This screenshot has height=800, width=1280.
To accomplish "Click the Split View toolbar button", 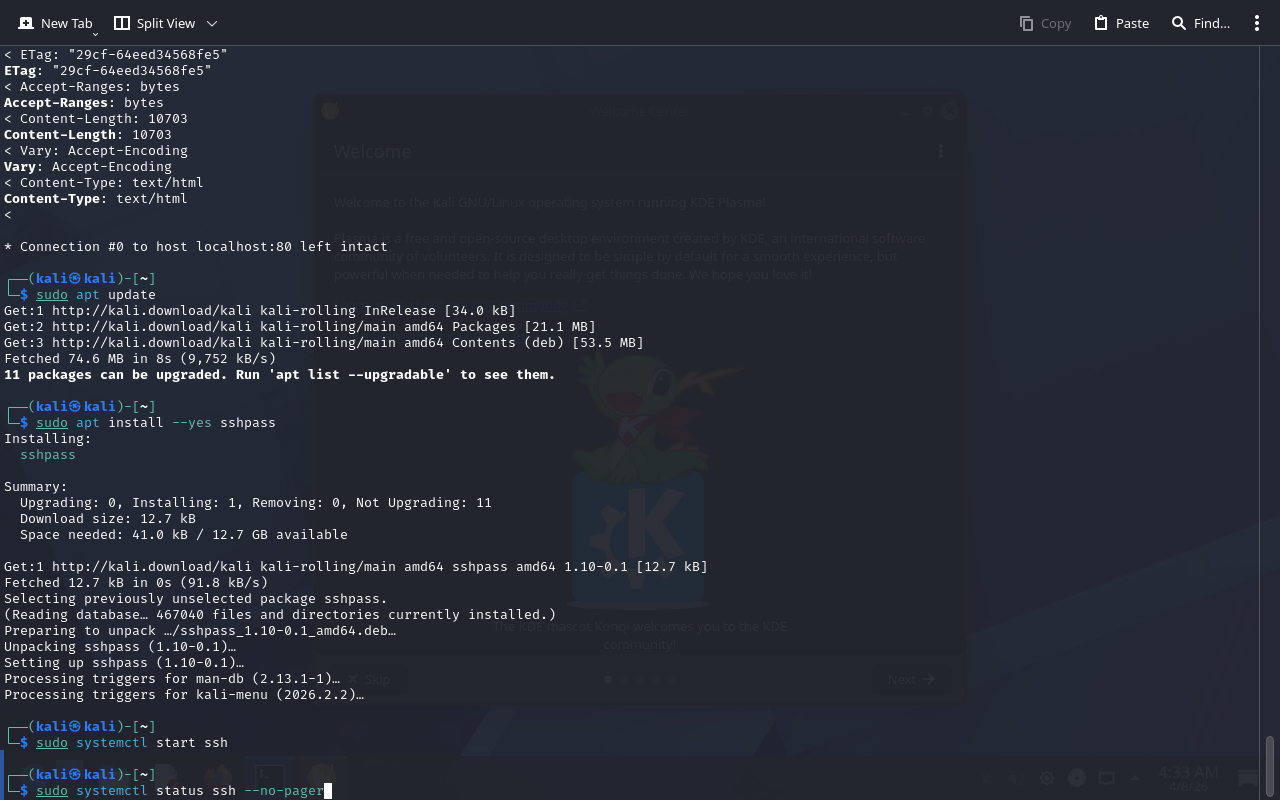I will tap(154, 23).
